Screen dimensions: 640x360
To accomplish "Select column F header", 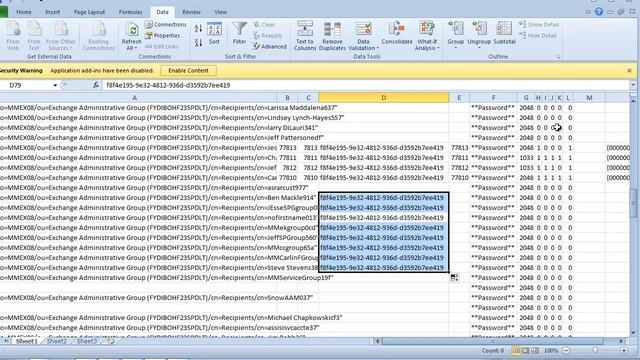I will [x=493, y=98].
